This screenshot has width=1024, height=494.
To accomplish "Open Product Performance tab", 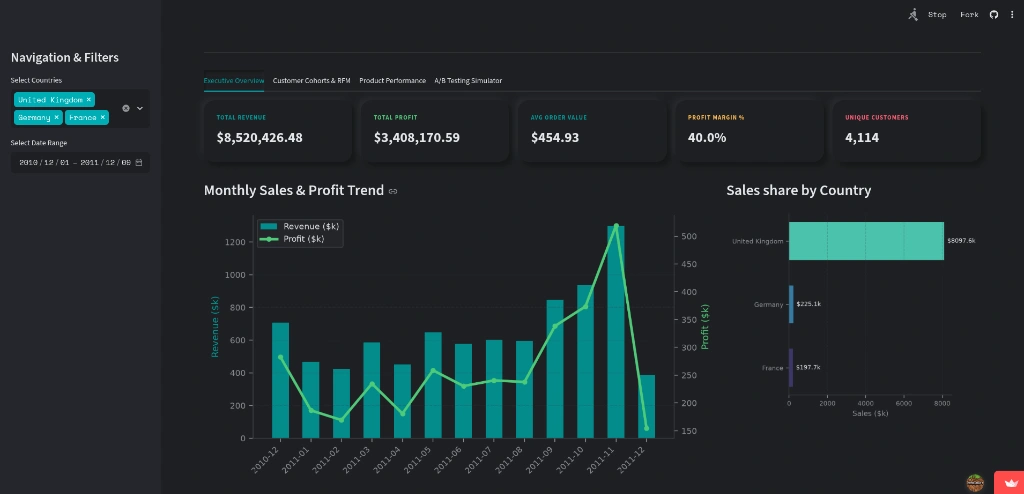I will click(392, 81).
